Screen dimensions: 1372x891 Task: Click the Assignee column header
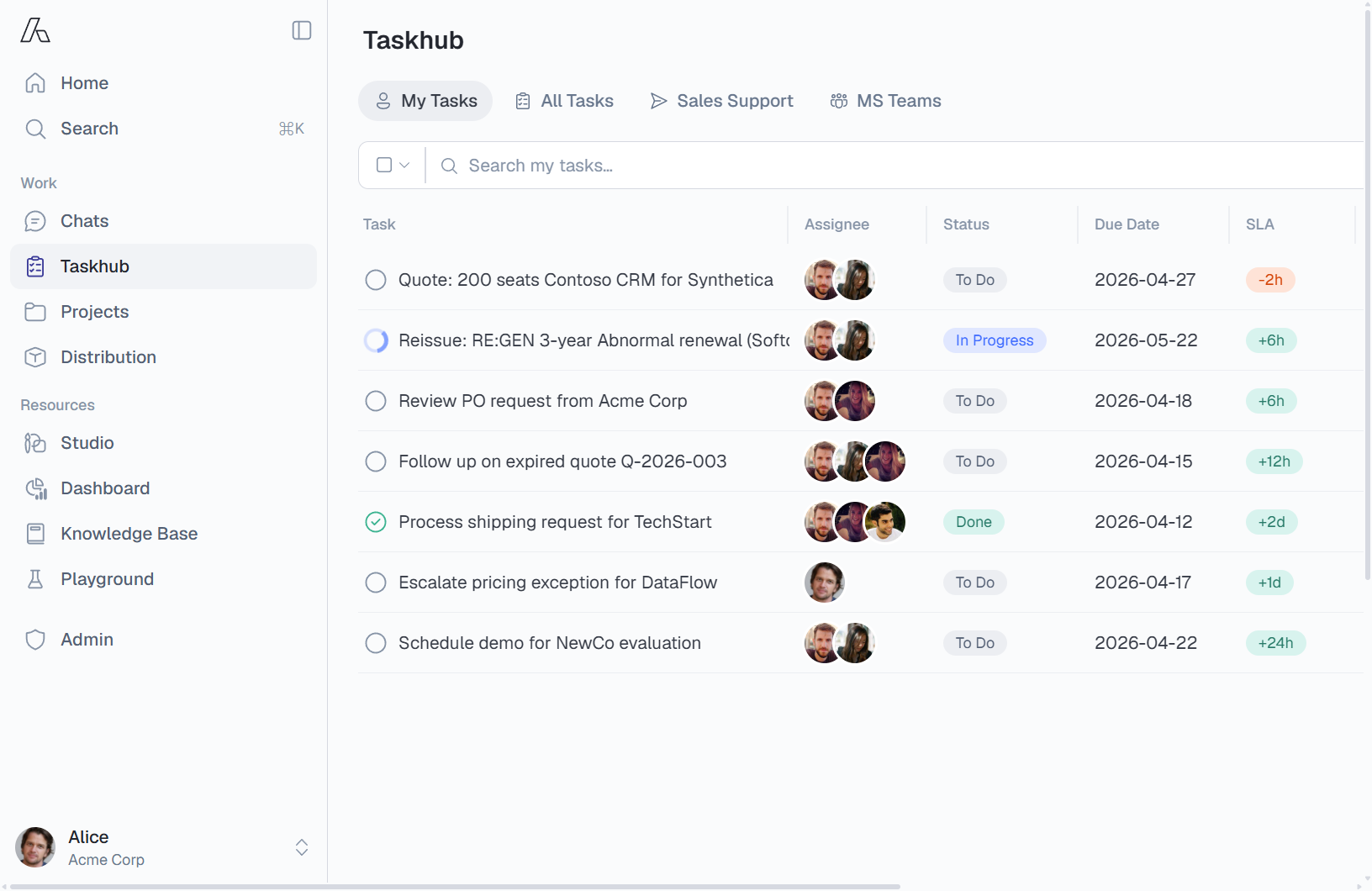coord(836,224)
